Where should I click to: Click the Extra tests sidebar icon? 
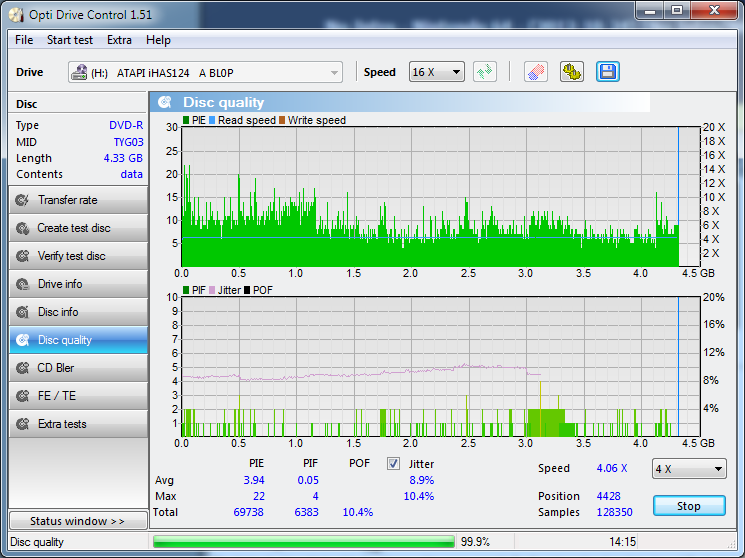tap(22, 424)
